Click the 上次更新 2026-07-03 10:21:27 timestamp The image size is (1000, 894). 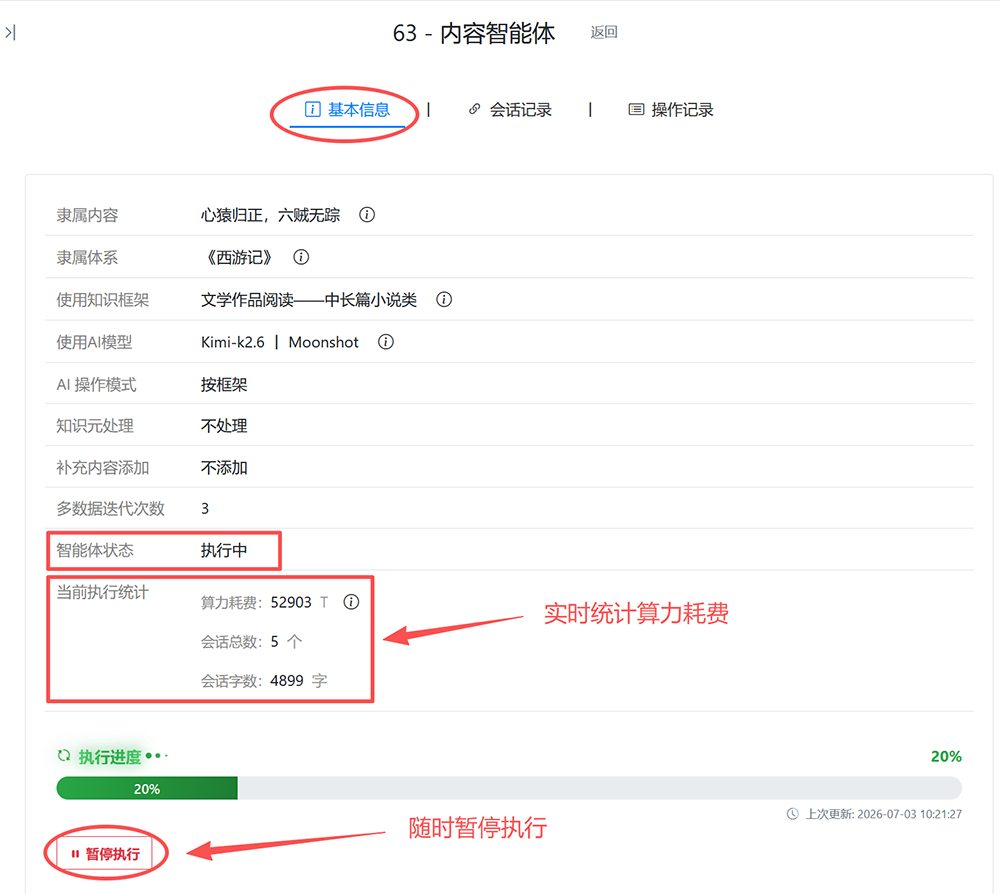(x=883, y=814)
